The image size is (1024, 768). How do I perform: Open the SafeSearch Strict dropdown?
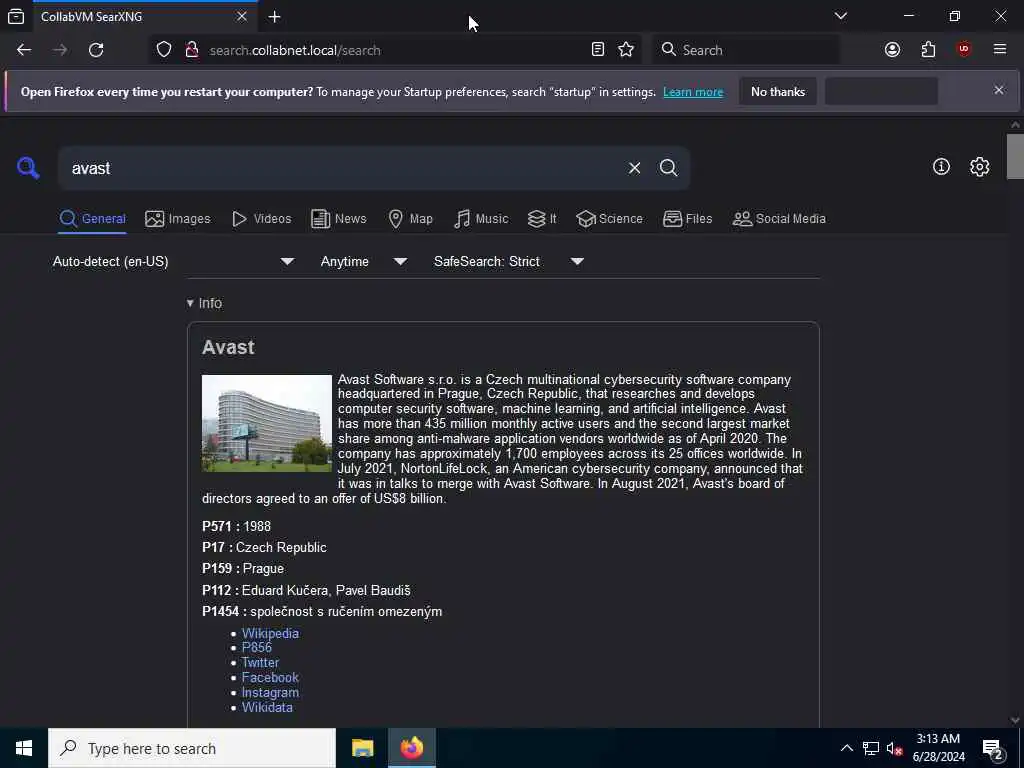click(x=509, y=261)
